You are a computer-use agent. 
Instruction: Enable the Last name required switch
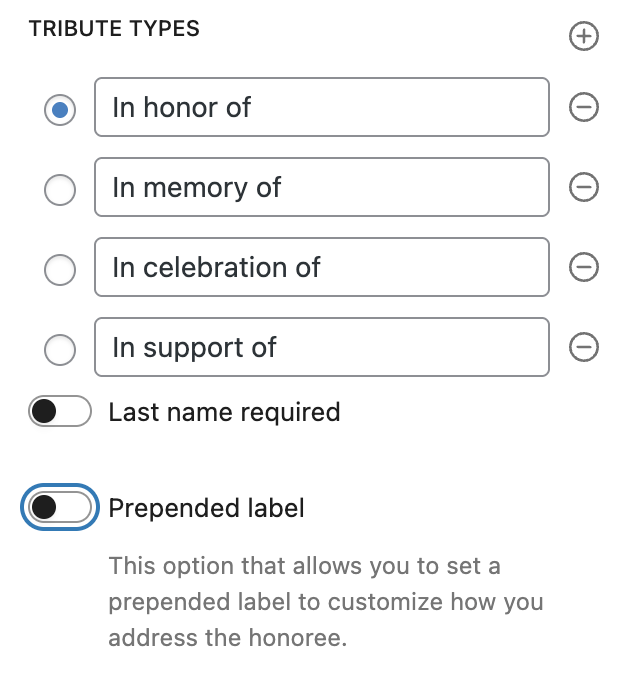[60, 411]
